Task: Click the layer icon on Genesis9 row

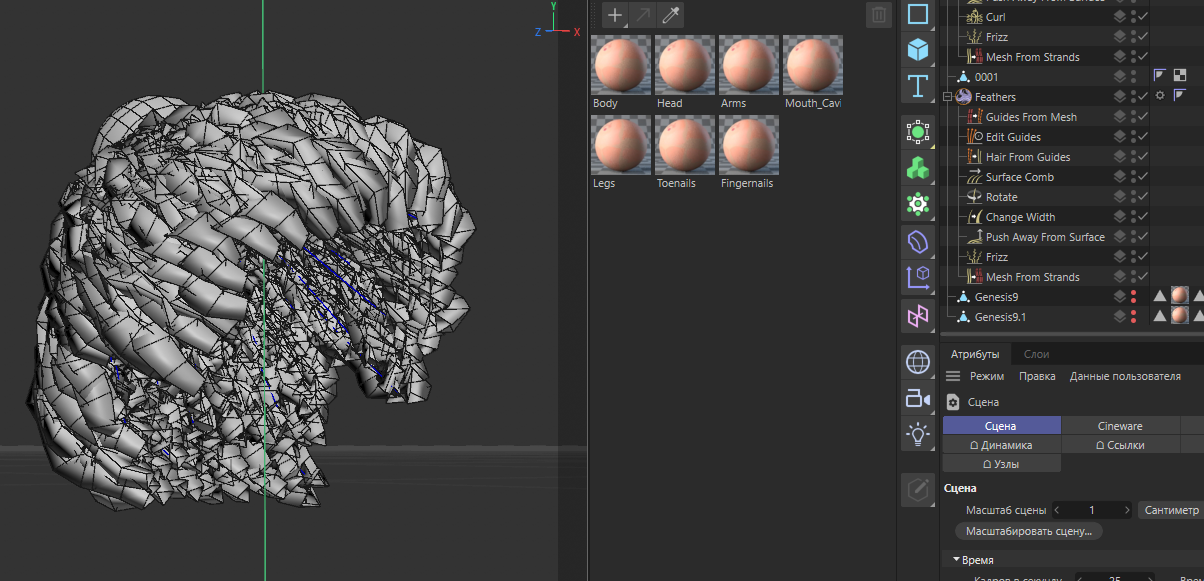Action: [1121, 297]
